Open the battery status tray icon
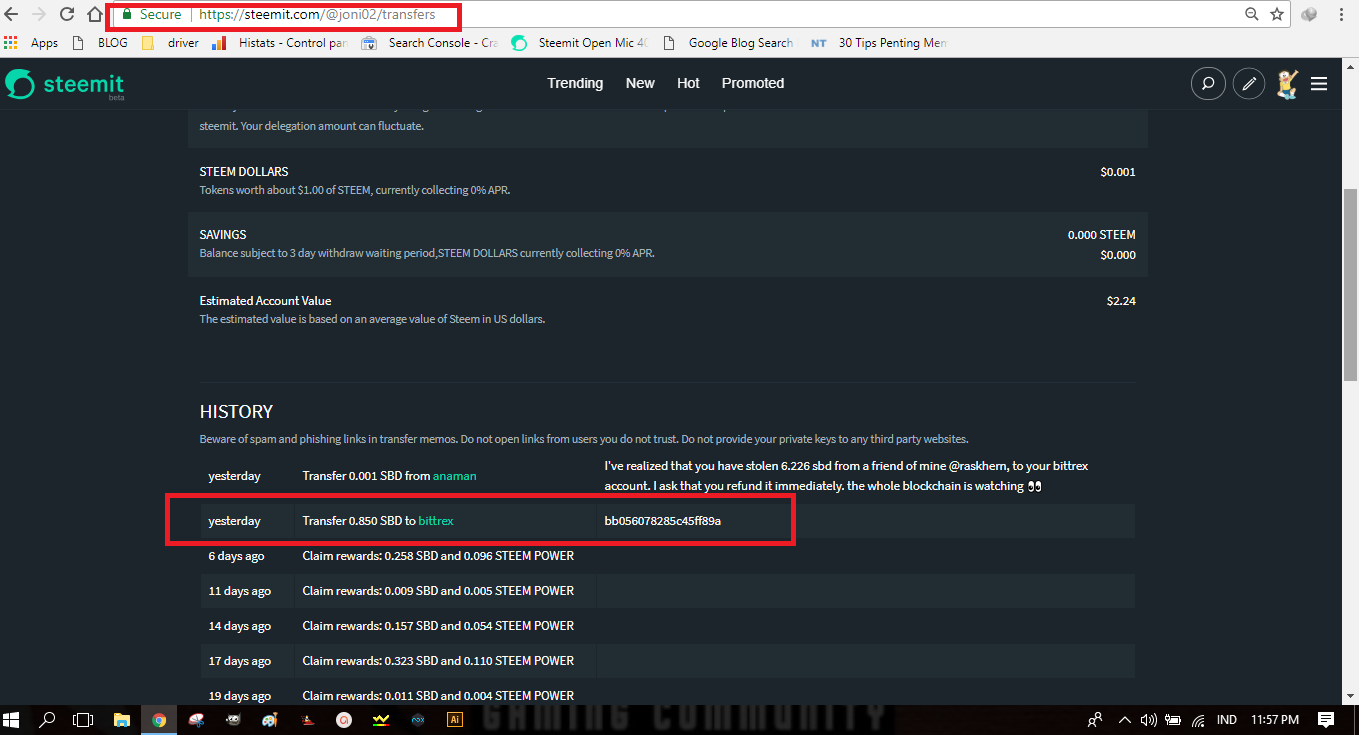1361x735 pixels. tap(1173, 719)
